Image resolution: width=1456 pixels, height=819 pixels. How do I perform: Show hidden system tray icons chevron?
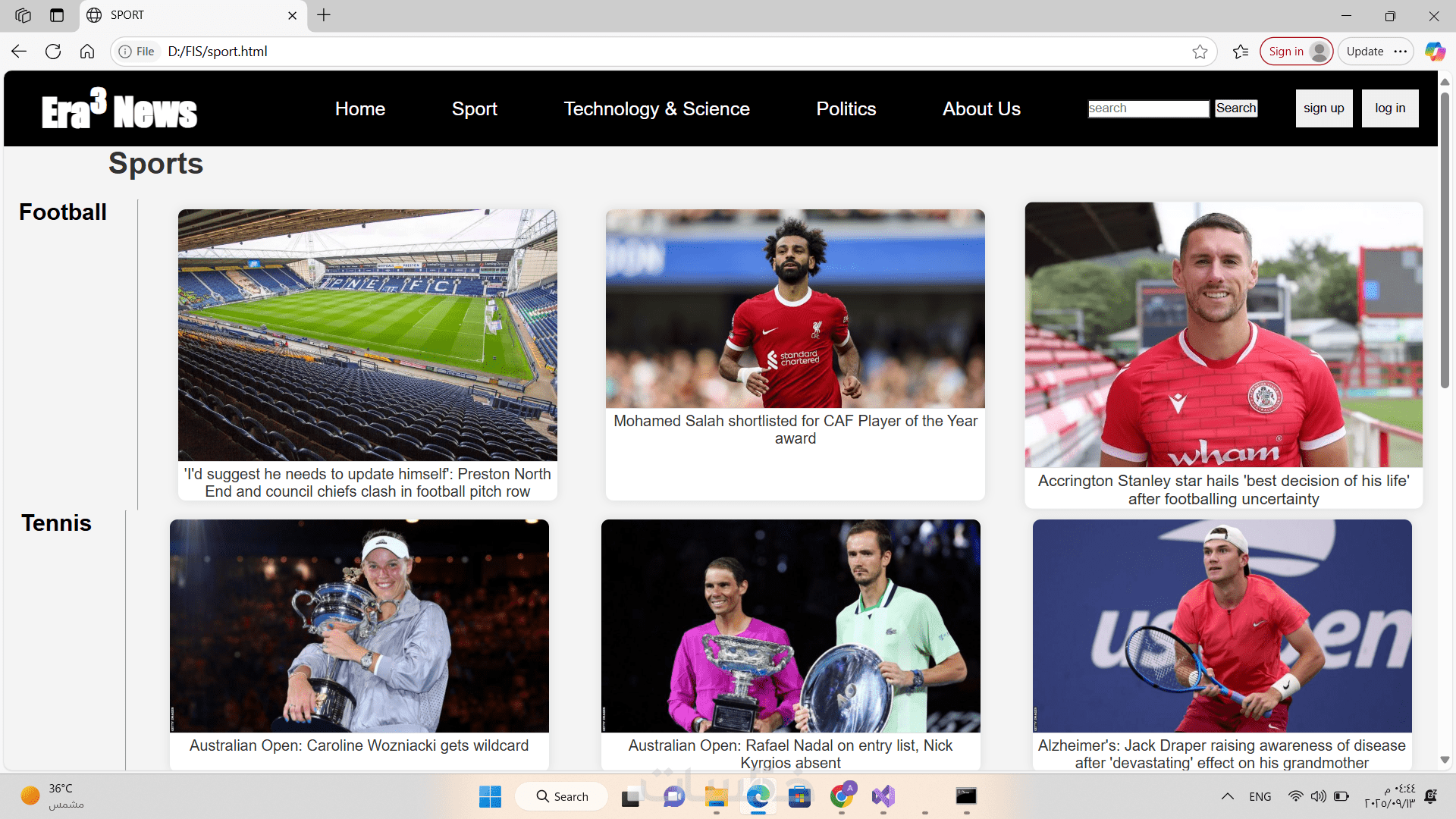pyautogui.click(x=1227, y=796)
